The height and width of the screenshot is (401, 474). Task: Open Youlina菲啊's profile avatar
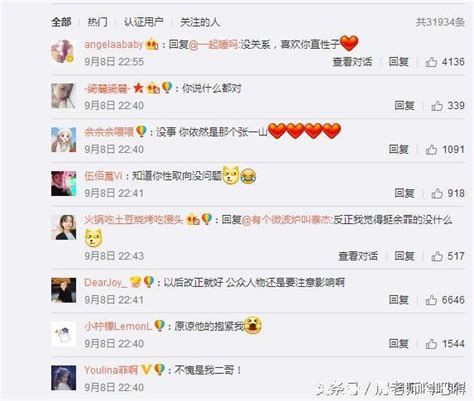point(64,378)
